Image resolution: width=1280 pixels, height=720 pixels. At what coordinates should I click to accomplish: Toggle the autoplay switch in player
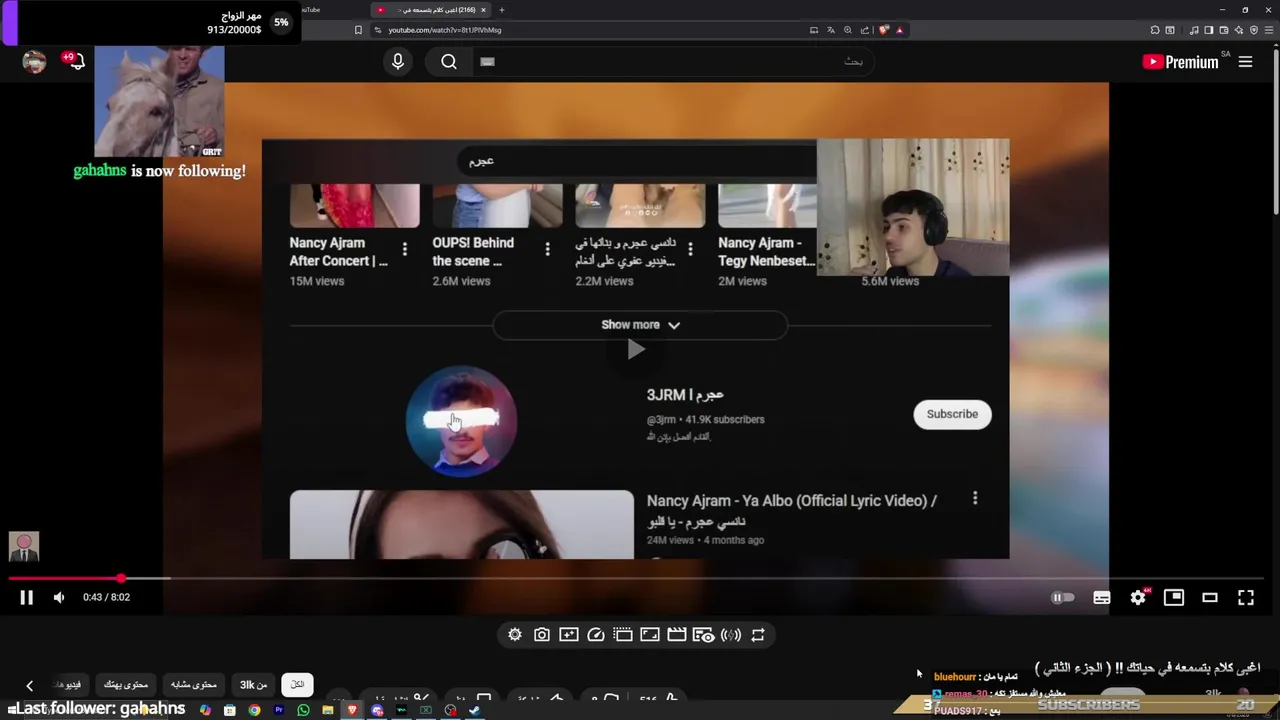click(1062, 597)
